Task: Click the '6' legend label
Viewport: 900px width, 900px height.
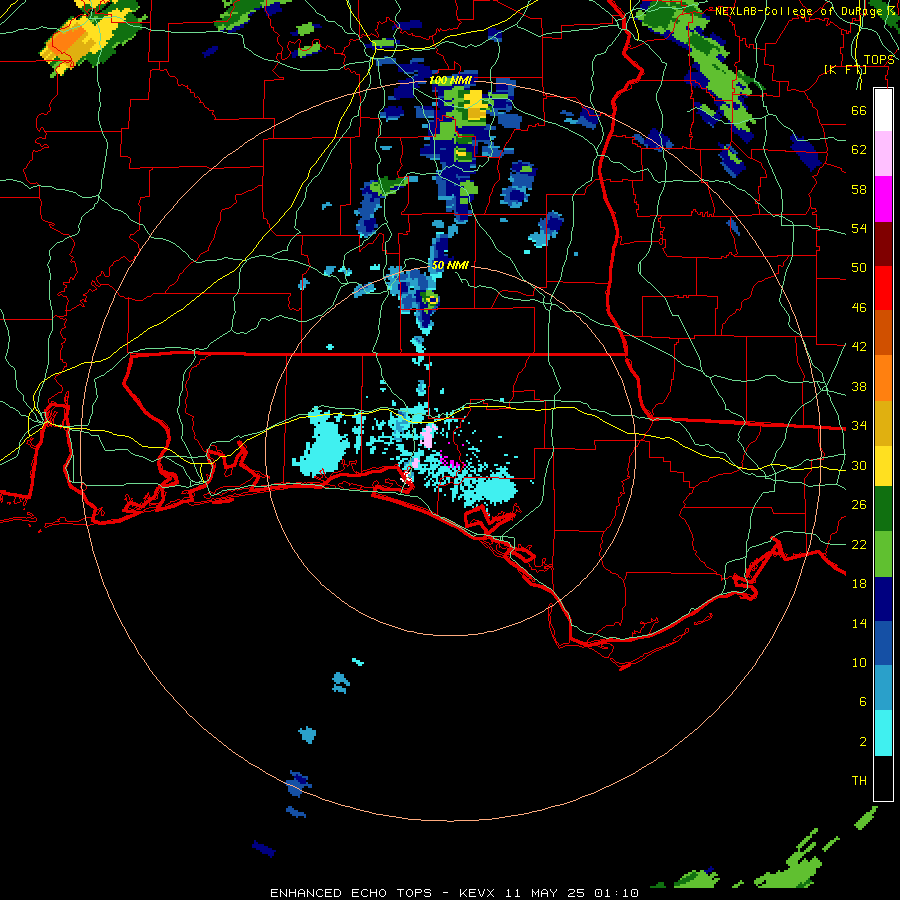Action: tap(863, 702)
